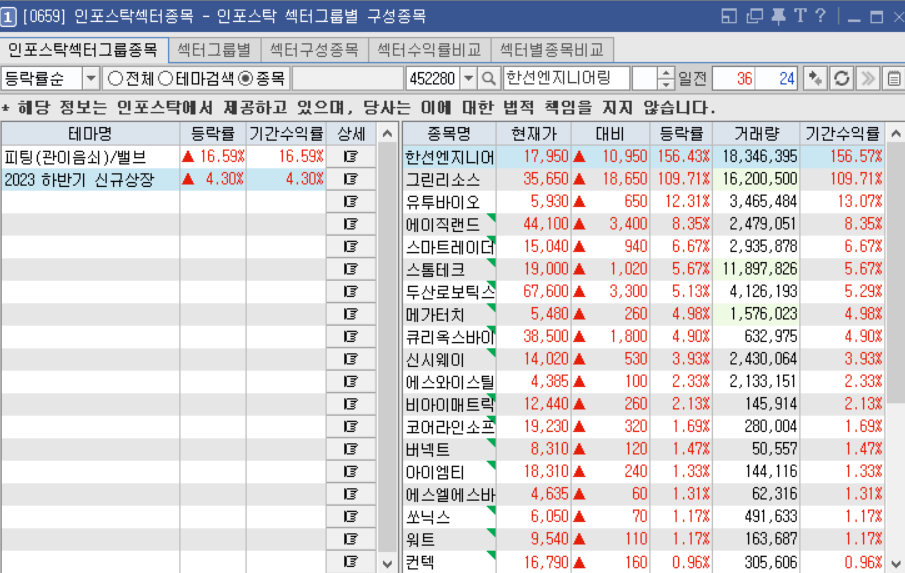Open detail icon for 2023 하반기 신규상장 row
Image resolution: width=905 pixels, height=573 pixels.
351,179
